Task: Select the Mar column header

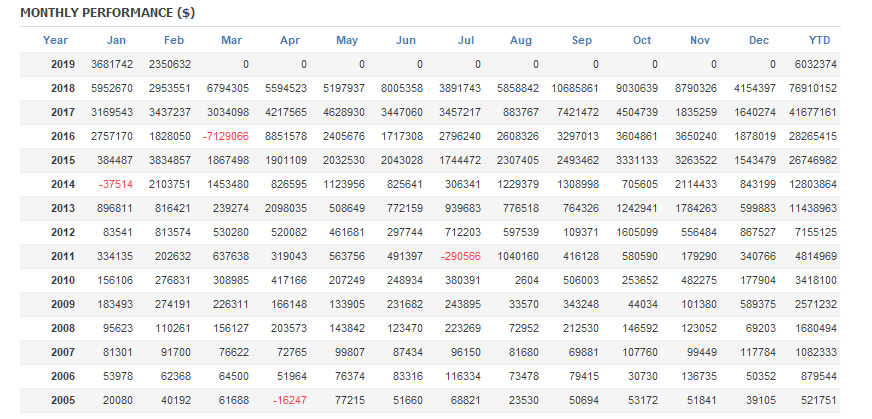Action: click(x=232, y=40)
